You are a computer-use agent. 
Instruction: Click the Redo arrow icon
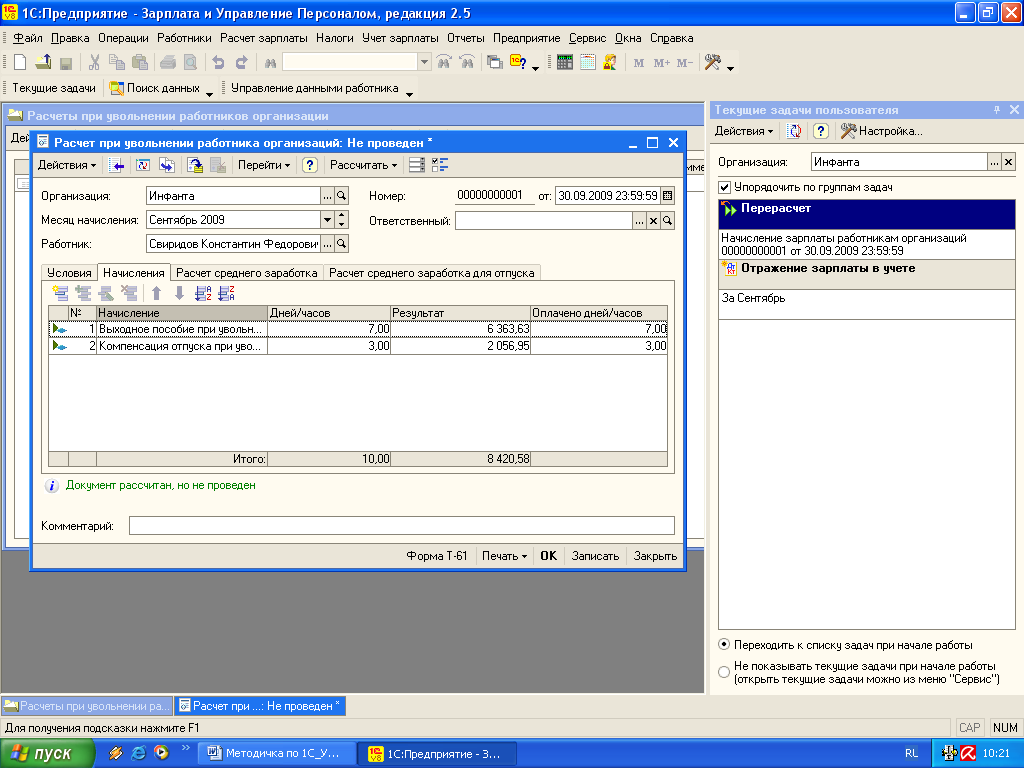[242, 63]
